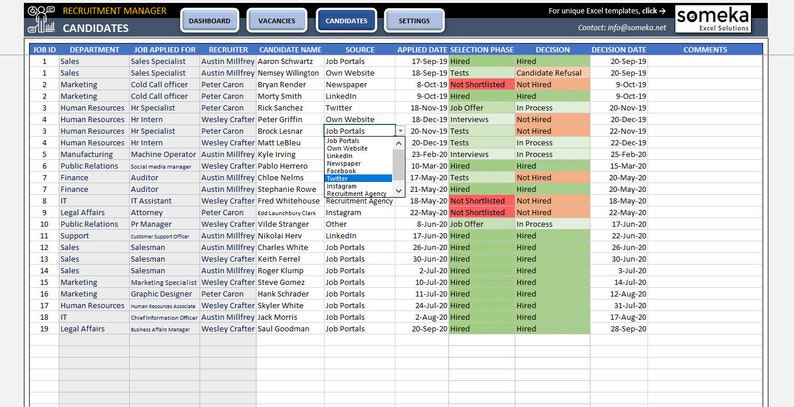Collapse the source dropdown arrow for Brock Lesnar
The image size is (794, 407).
click(400, 131)
